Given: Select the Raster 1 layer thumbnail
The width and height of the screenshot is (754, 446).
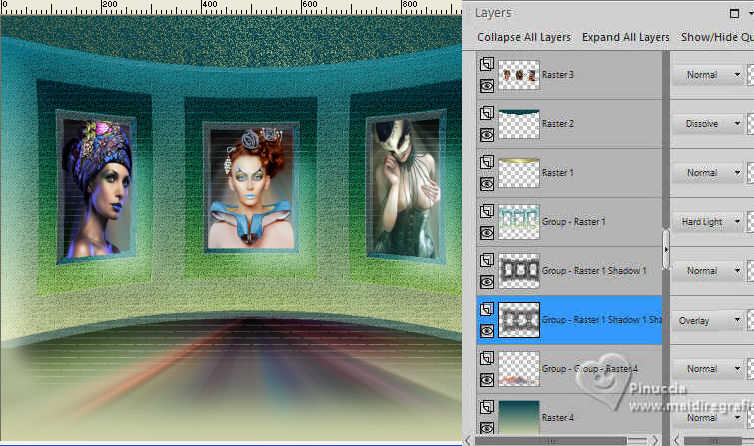Looking at the screenshot, I should [519, 173].
